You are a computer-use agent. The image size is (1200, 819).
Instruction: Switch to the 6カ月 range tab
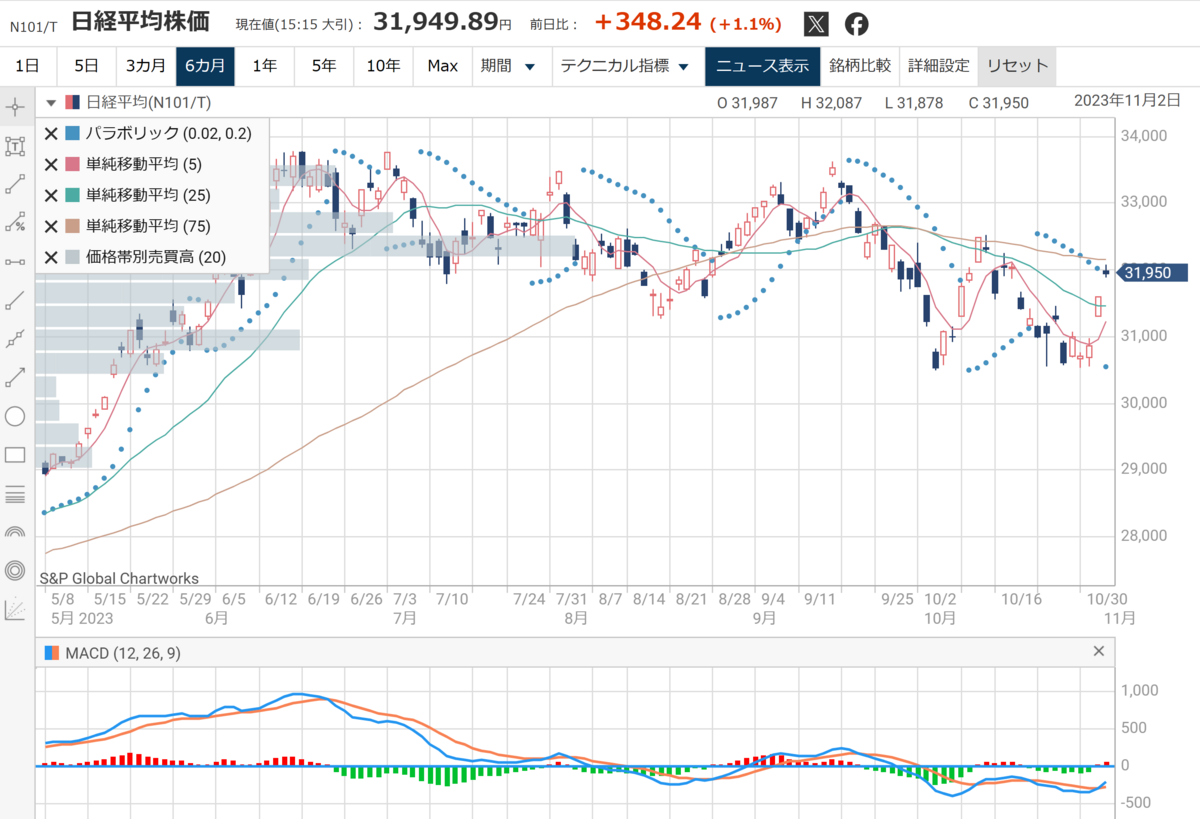tap(205, 66)
